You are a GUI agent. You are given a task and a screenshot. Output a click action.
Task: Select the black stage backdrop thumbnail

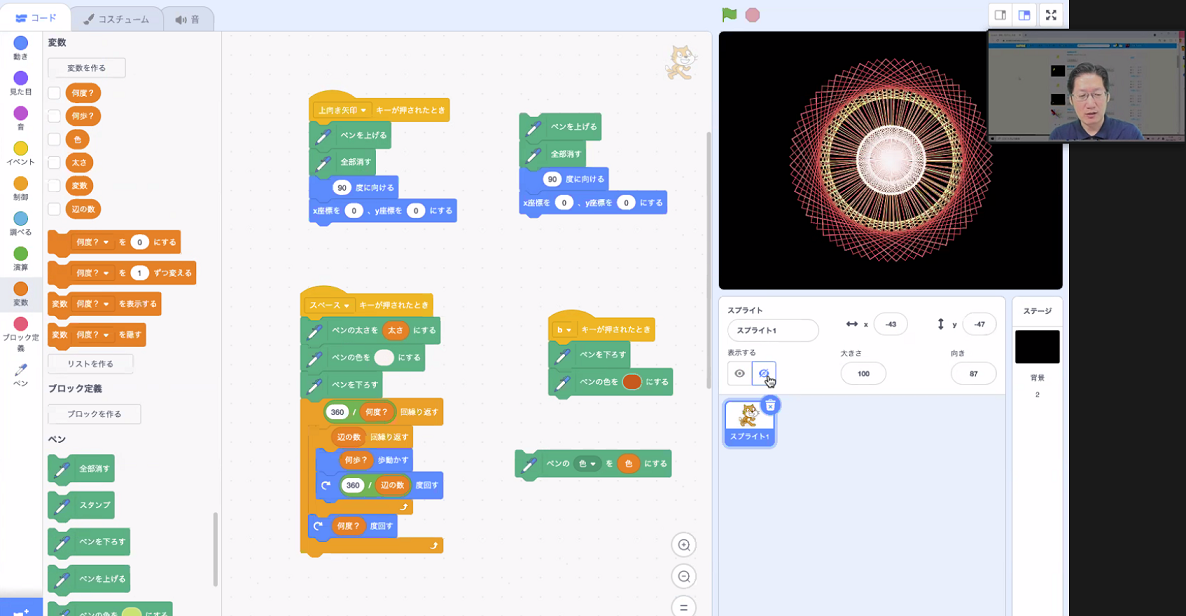[1037, 347]
